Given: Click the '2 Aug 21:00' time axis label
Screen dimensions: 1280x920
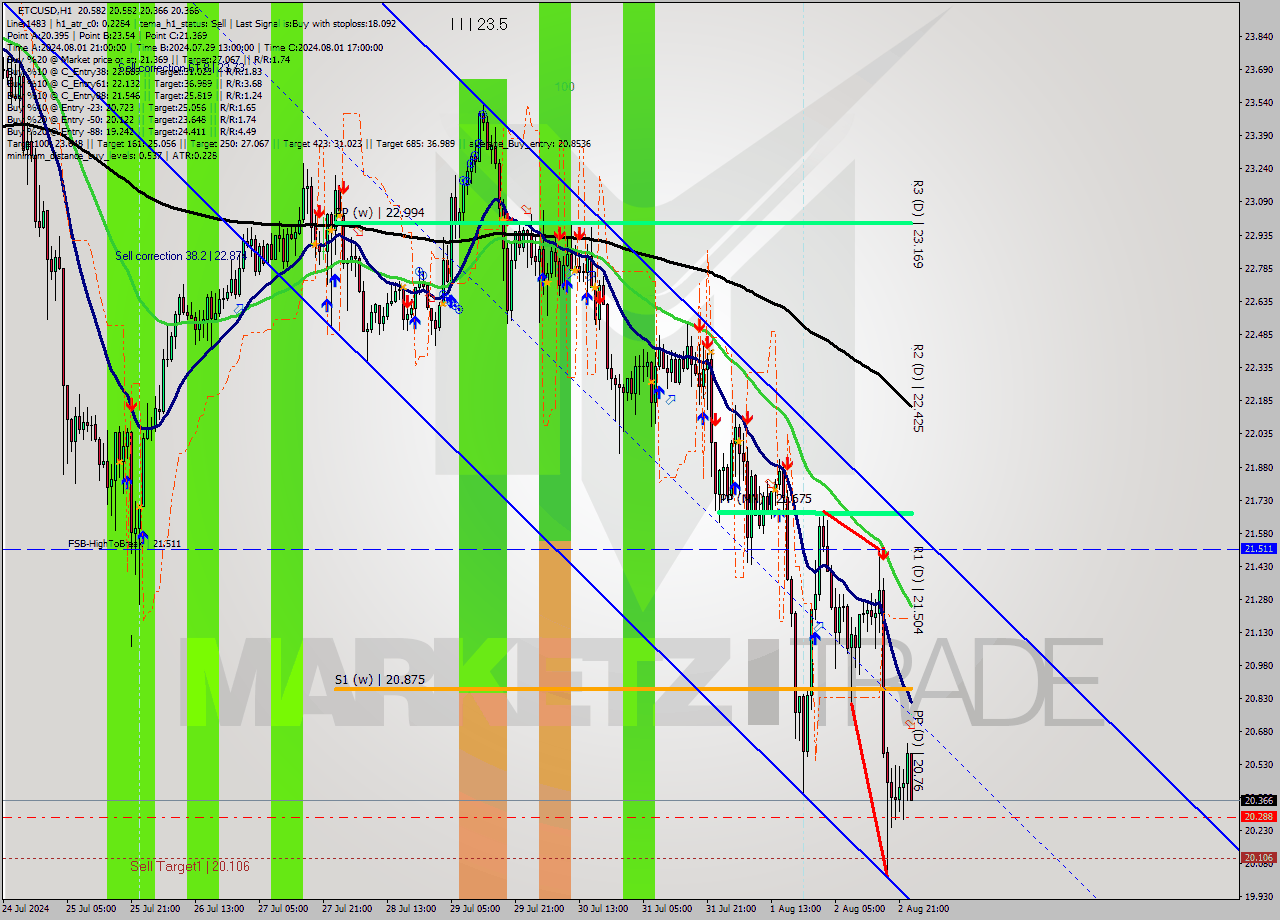Looking at the screenshot, I should tap(923, 909).
